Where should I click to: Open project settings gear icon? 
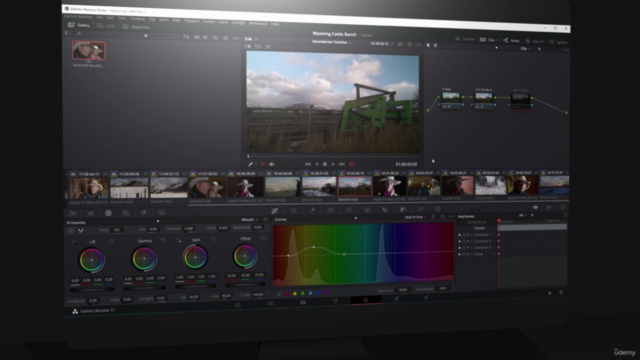pyautogui.click(x=561, y=293)
